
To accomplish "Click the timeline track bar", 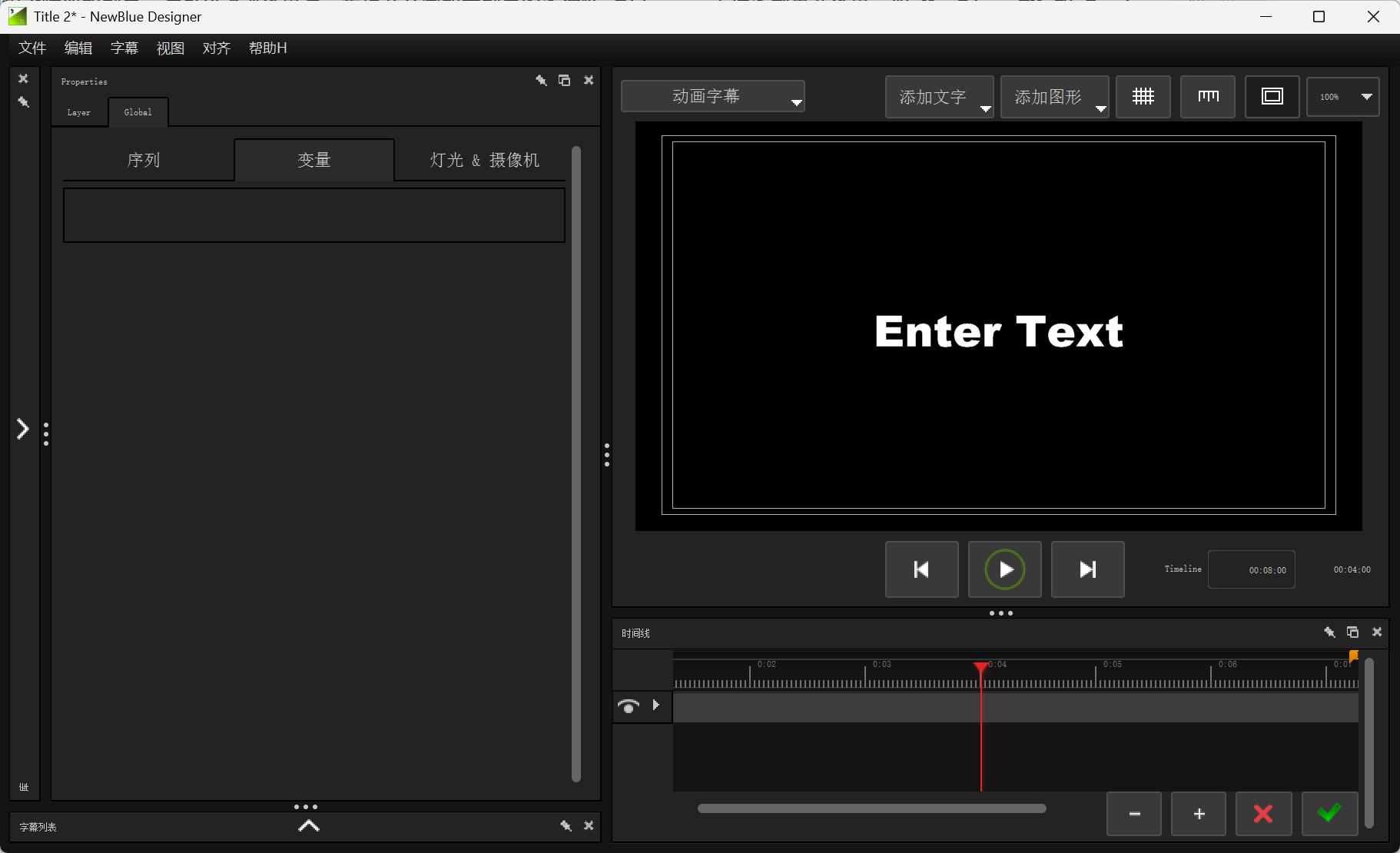I will 1016,707.
